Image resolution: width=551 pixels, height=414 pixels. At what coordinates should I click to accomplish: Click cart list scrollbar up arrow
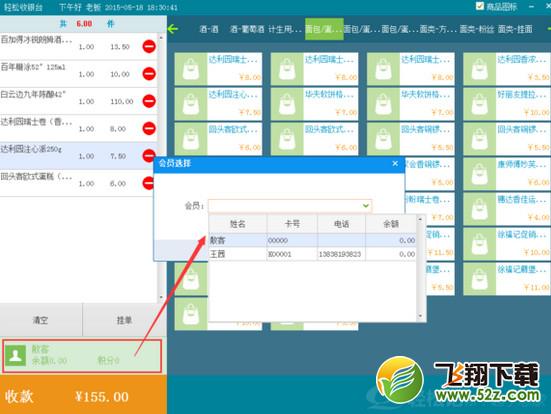(161, 37)
